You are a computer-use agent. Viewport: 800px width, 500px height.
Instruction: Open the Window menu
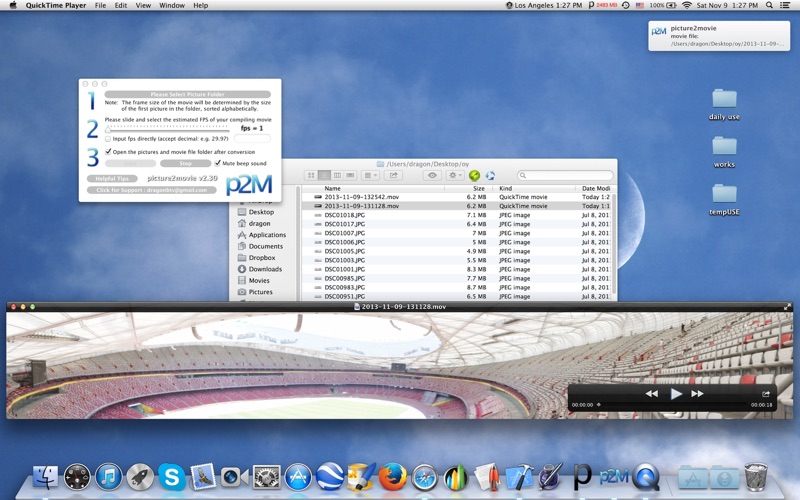tap(172, 5)
